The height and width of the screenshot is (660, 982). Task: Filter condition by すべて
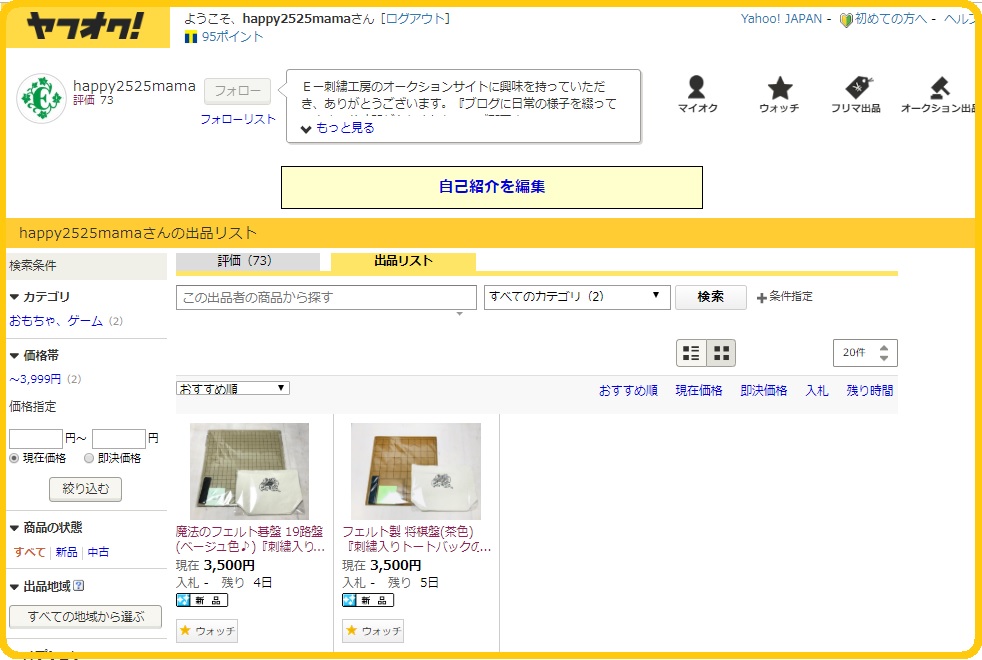[29, 552]
